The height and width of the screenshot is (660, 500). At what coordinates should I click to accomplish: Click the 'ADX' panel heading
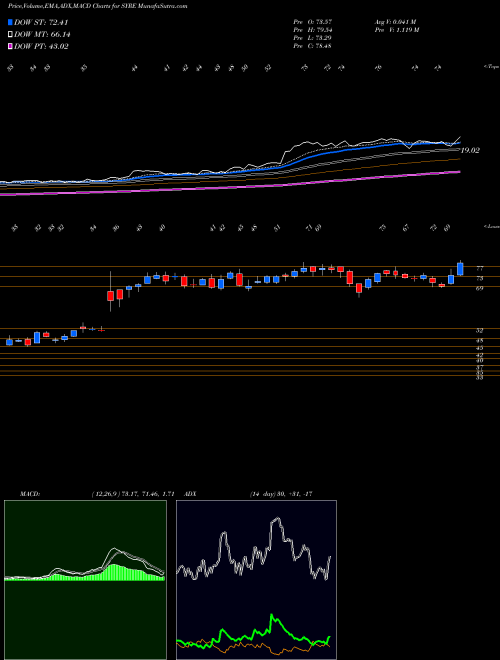click(189, 494)
